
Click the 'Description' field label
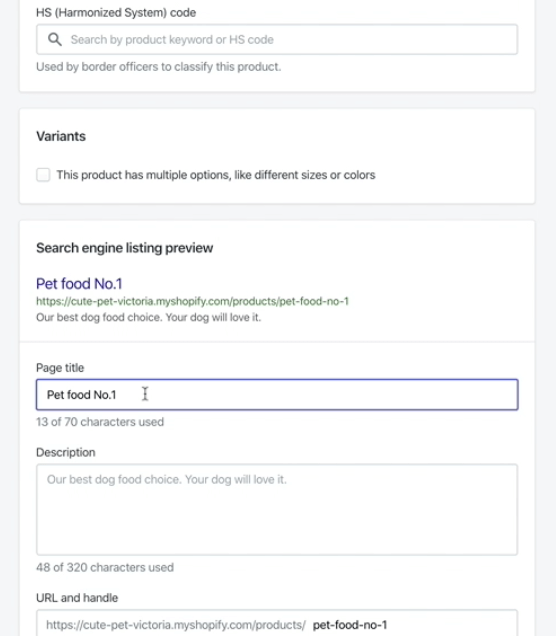66,452
